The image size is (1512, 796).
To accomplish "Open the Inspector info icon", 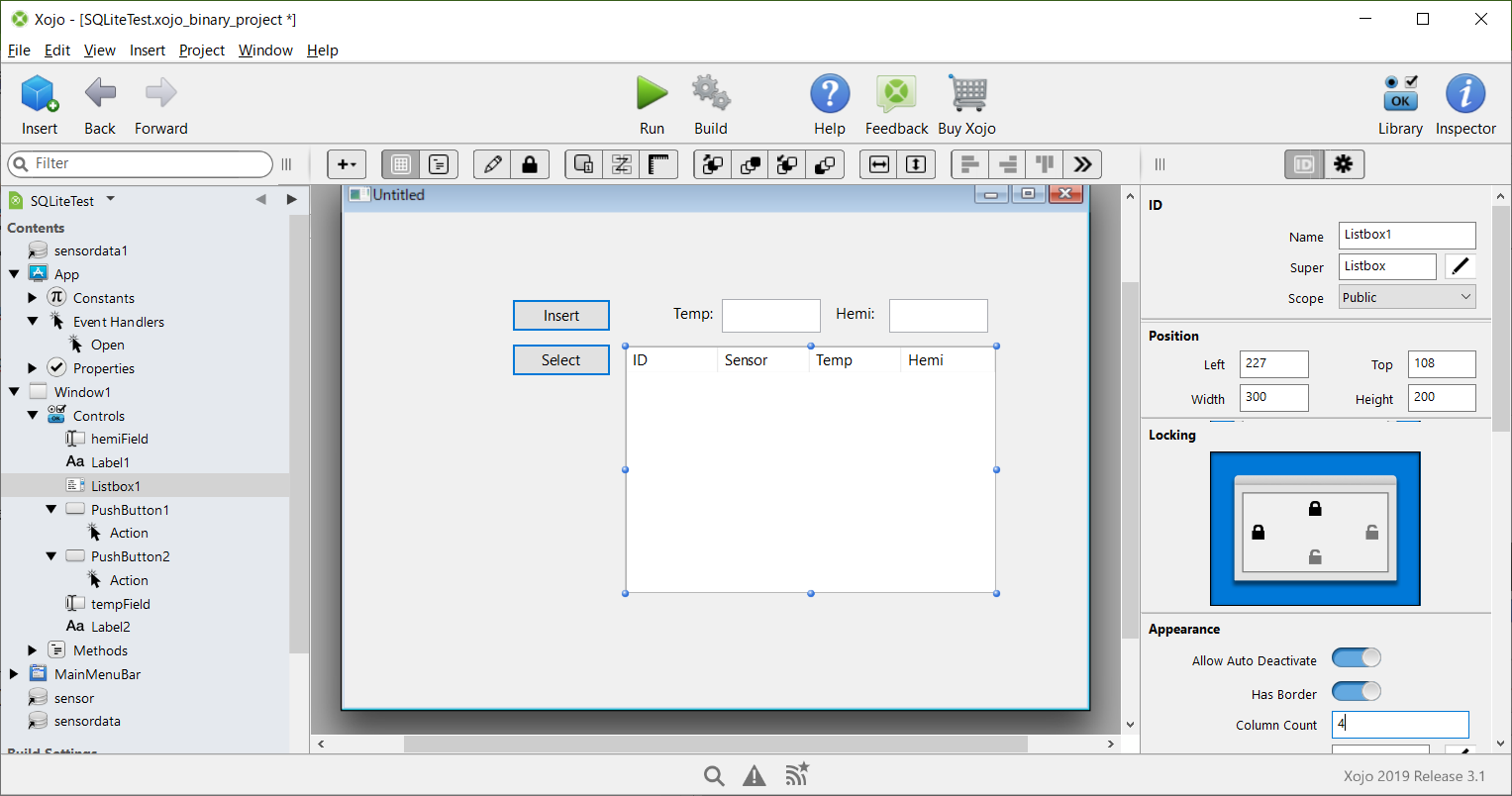I will click(x=1465, y=94).
